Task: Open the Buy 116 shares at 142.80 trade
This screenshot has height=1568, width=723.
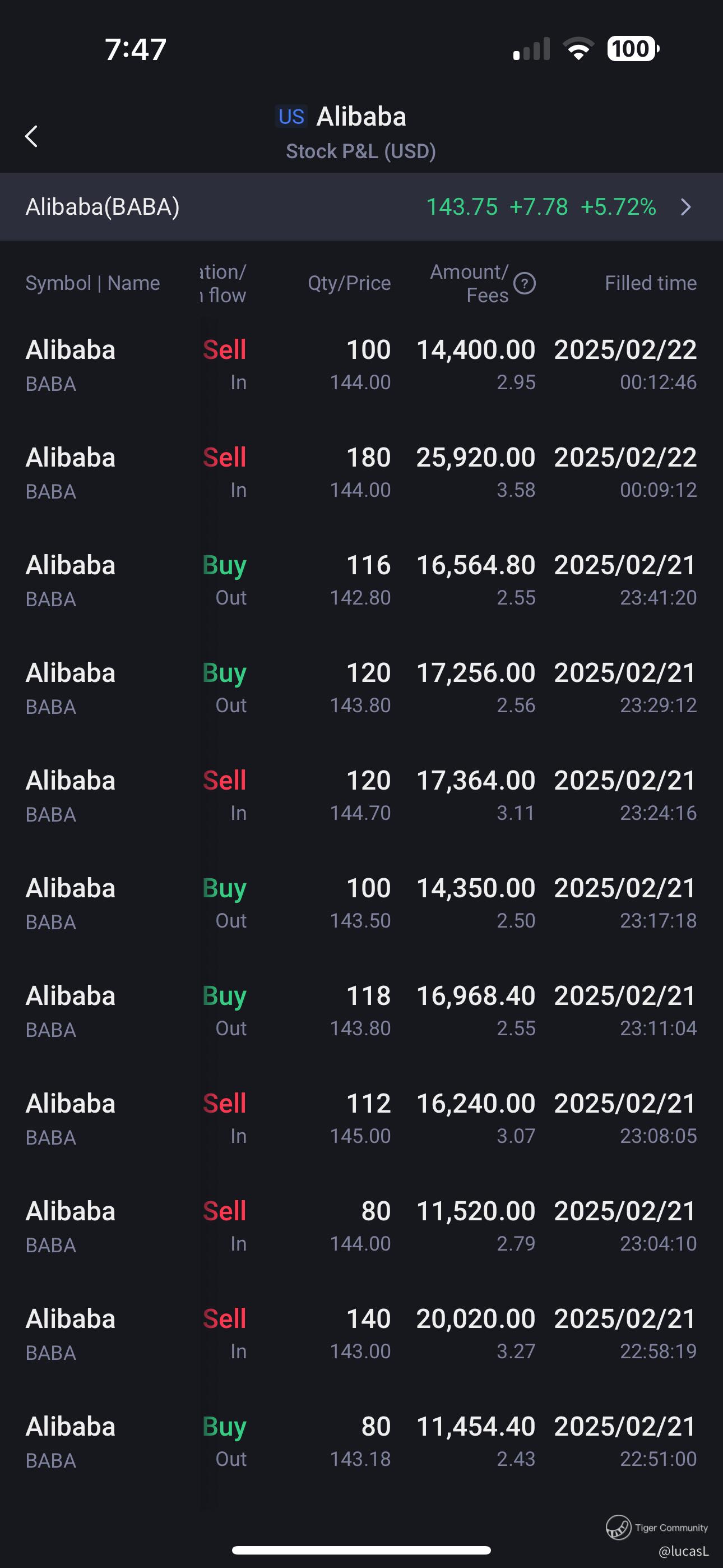Action: [361, 580]
